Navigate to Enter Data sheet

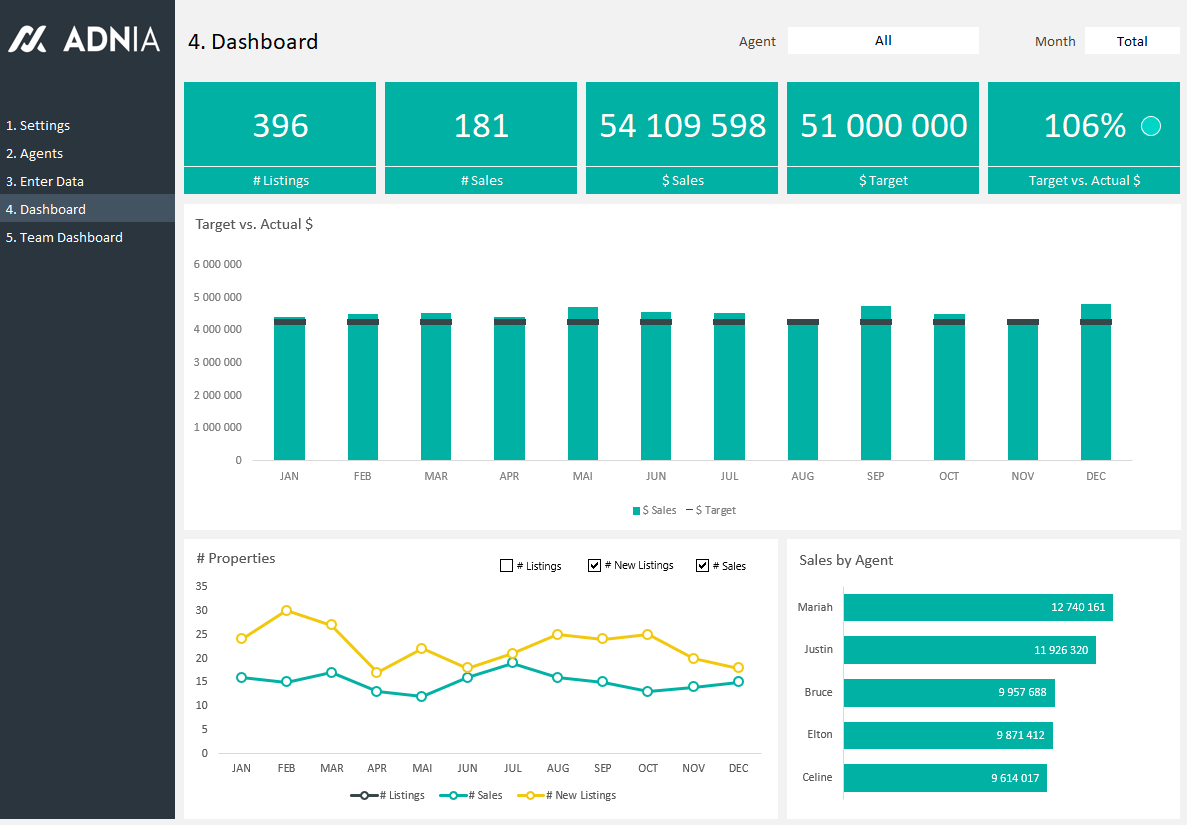pyautogui.click(x=45, y=182)
